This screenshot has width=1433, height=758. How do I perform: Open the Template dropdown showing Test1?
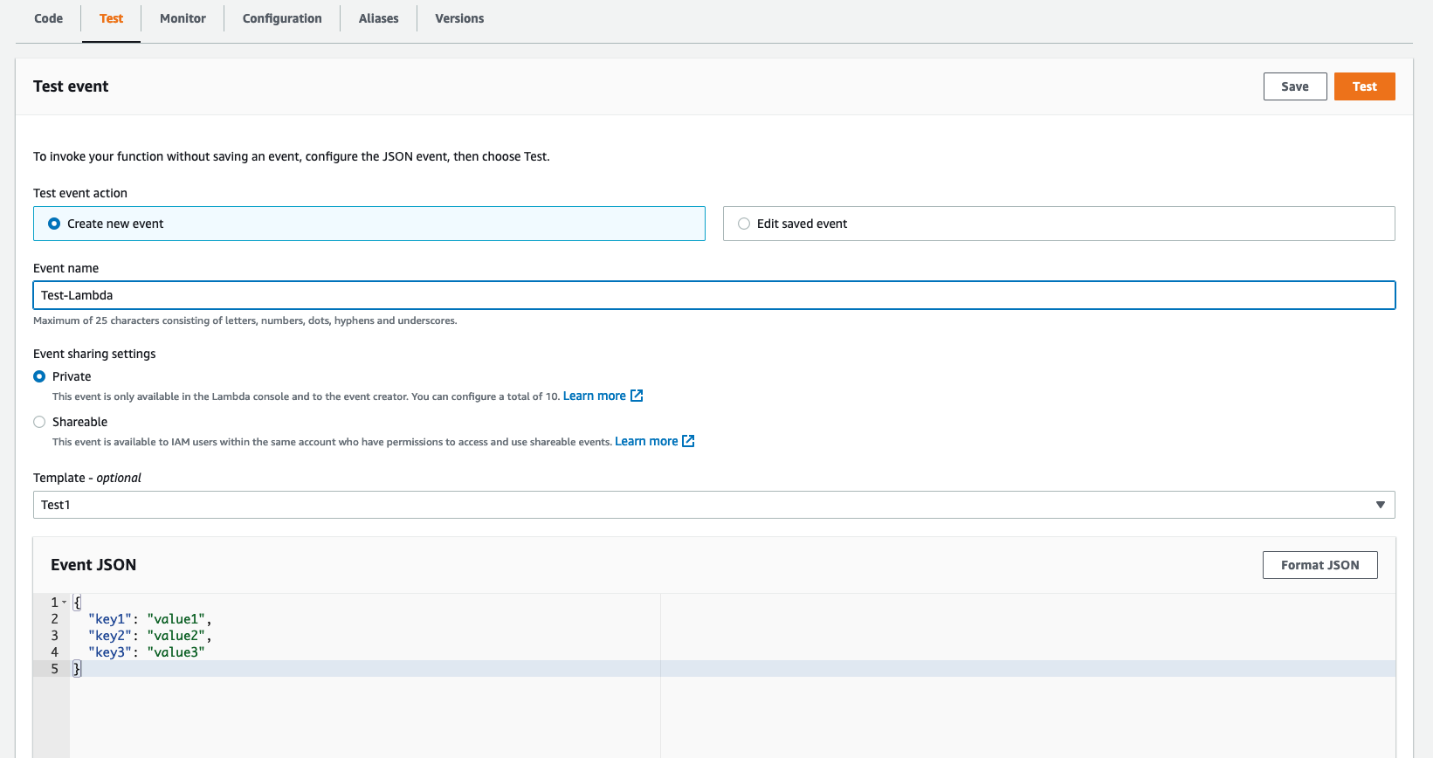coord(714,505)
